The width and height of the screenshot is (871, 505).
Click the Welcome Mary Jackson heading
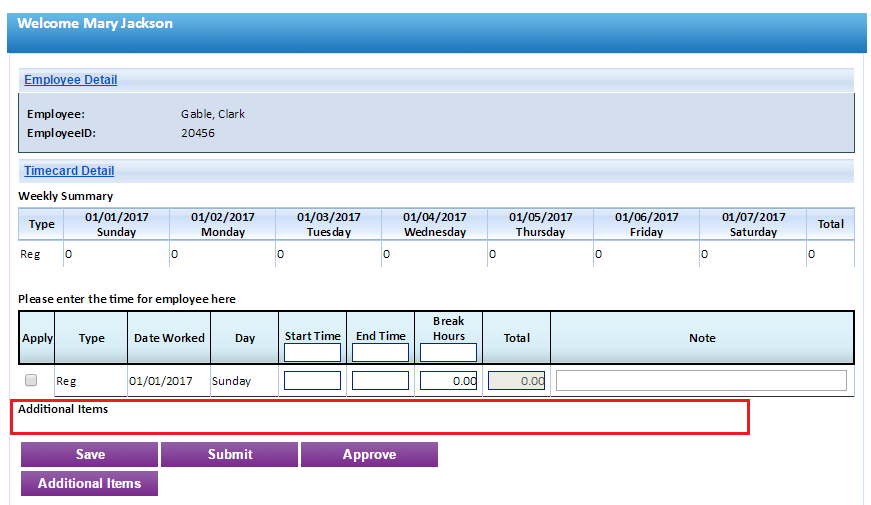point(95,23)
